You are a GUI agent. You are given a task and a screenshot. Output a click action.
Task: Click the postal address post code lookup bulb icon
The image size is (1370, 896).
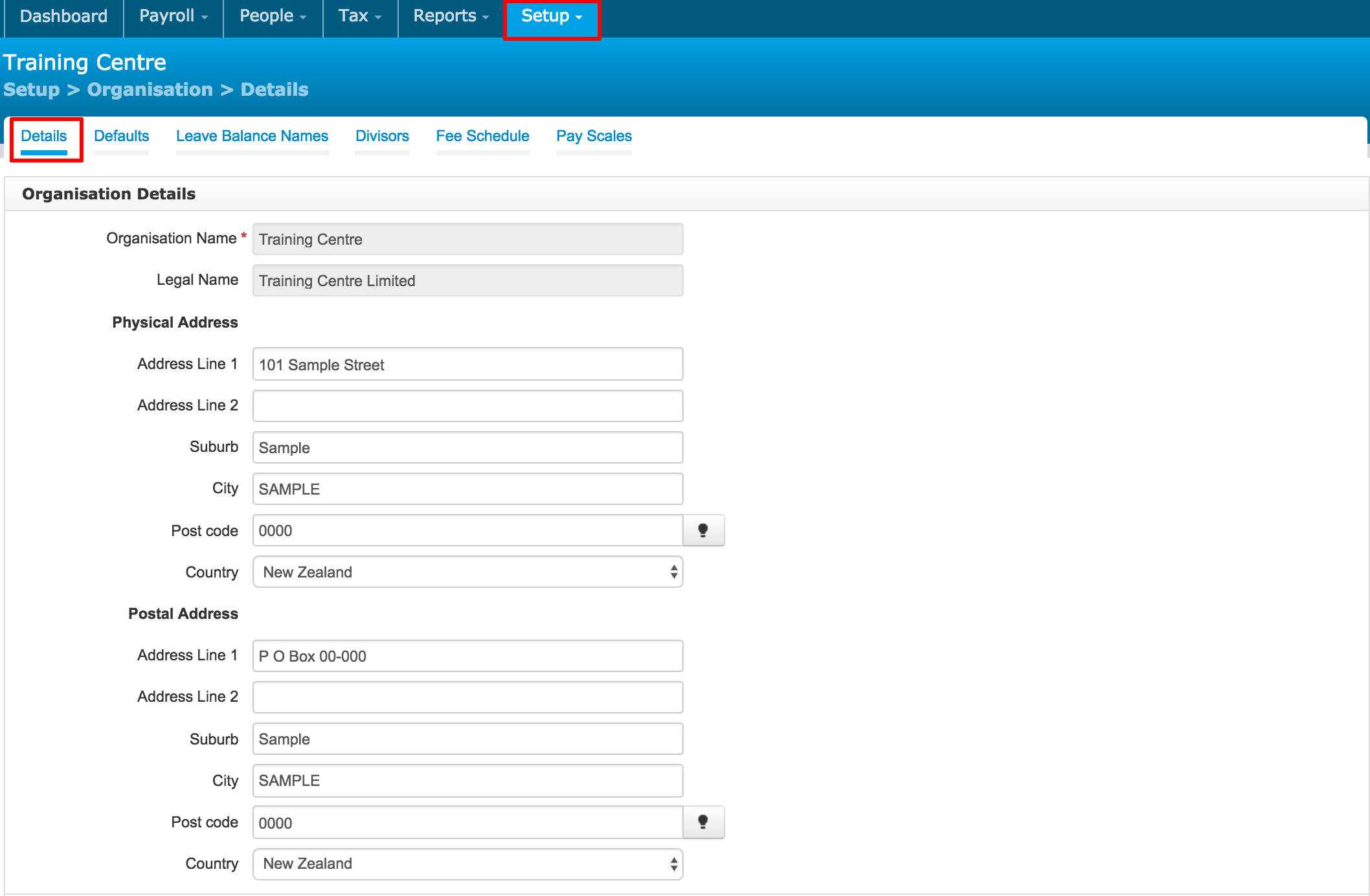pos(703,822)
